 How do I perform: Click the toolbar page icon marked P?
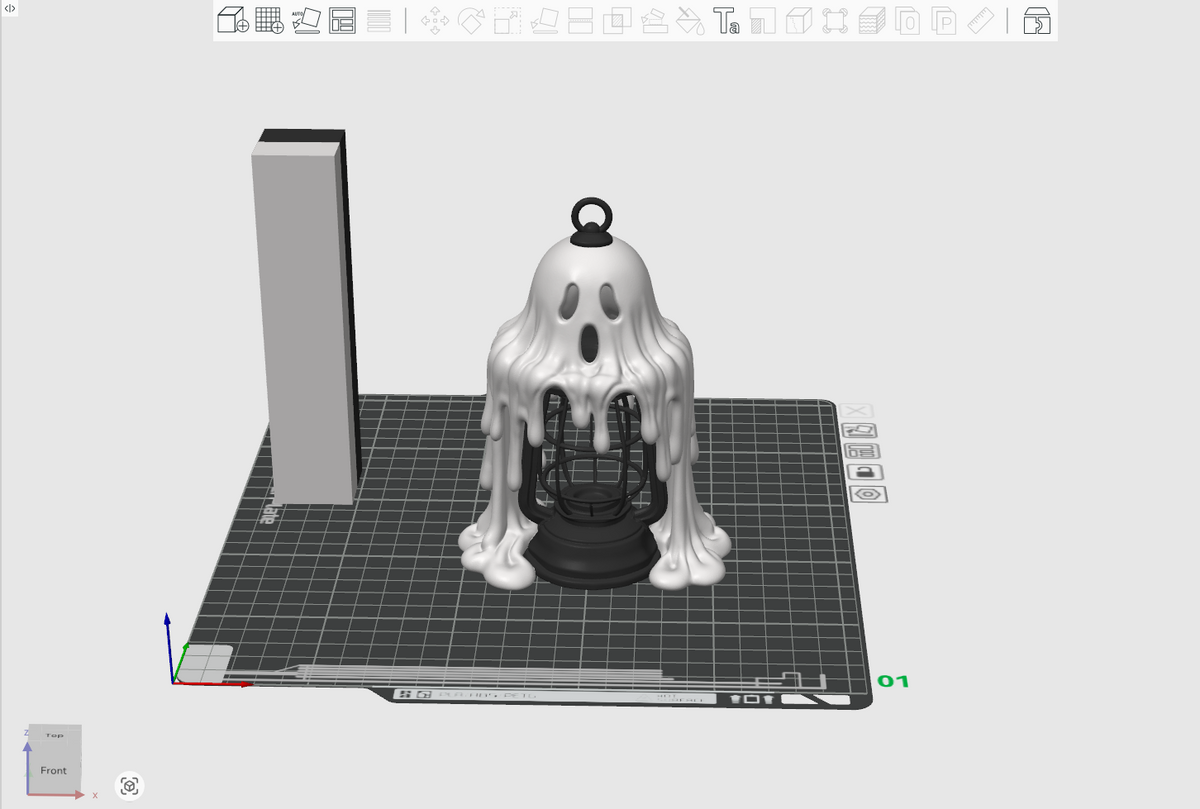943,21
